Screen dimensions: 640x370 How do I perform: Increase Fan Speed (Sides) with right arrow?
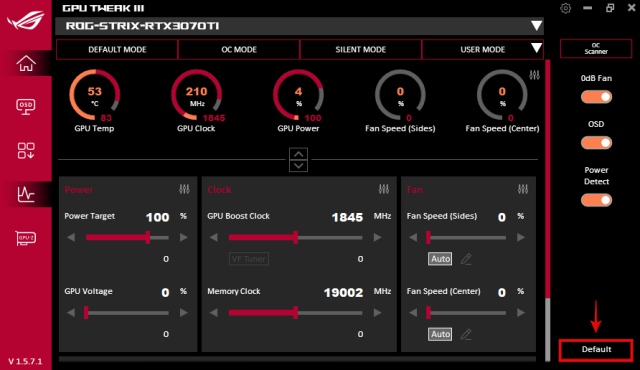(x=521, y=237)
